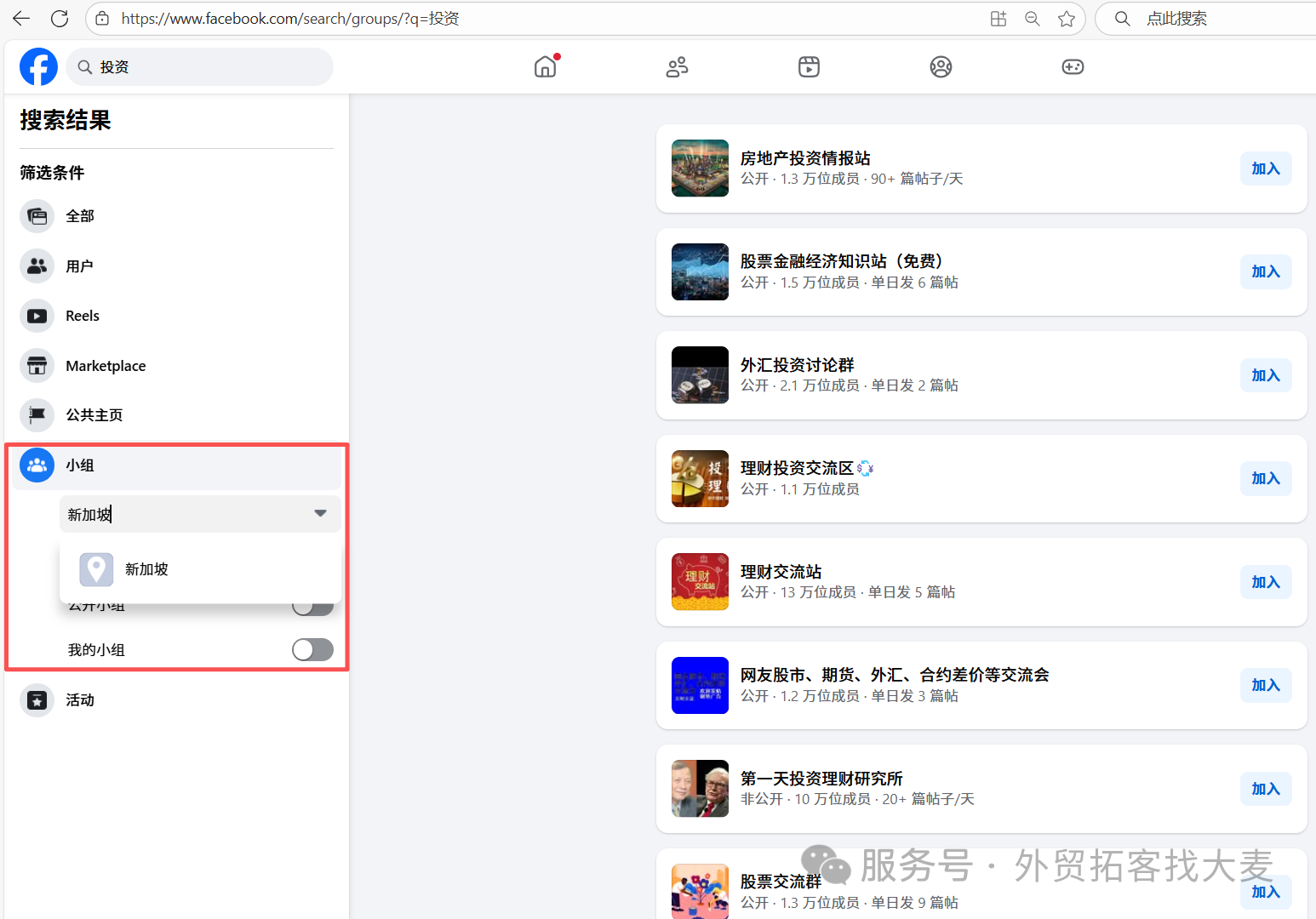Image resolution: width=1316 pixels, height=919 pixels.
Task: Choose 新加坡 from the location suggestions
Action: click(201, 569)
